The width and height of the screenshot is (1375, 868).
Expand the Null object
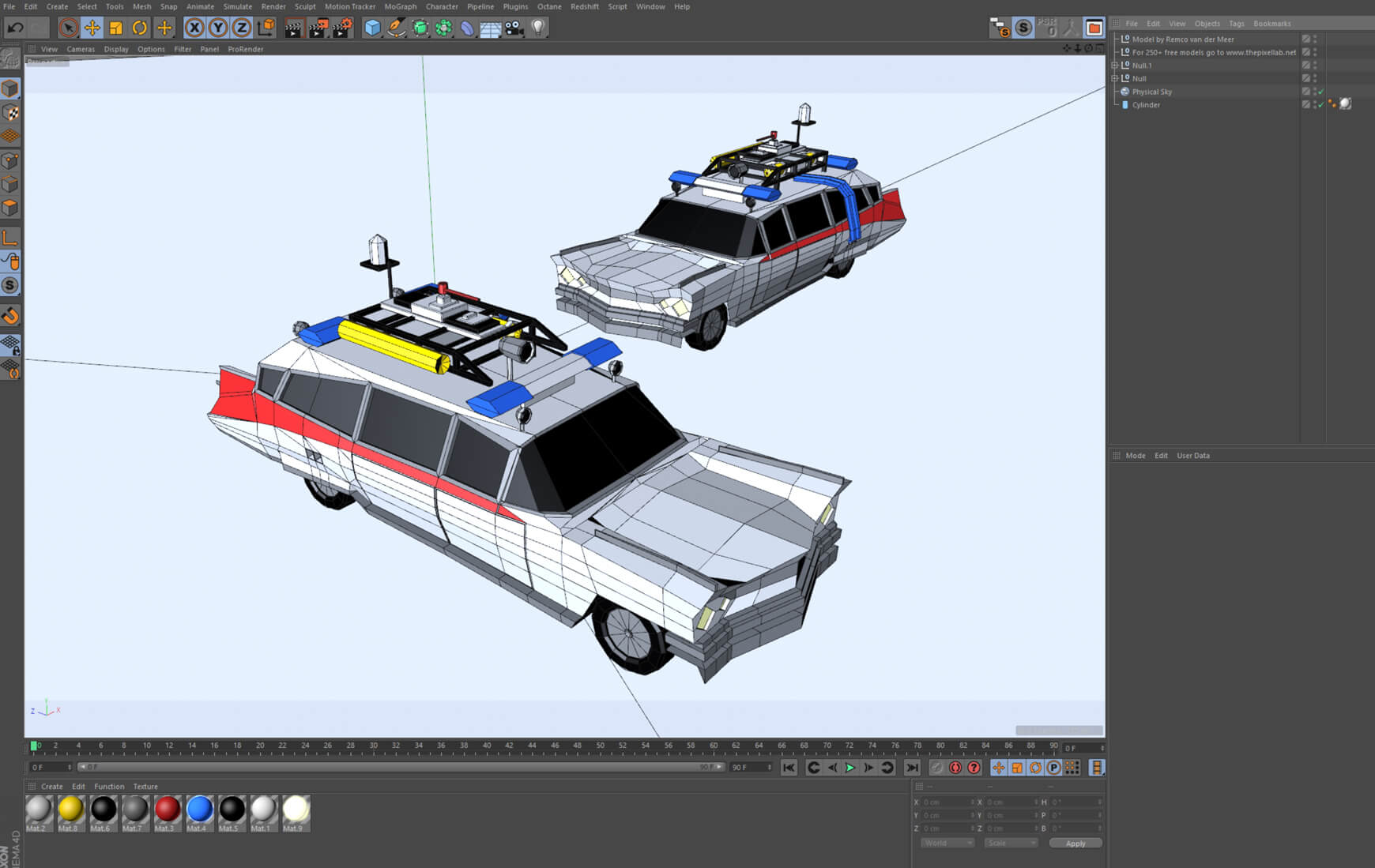tap(1114, 78)
